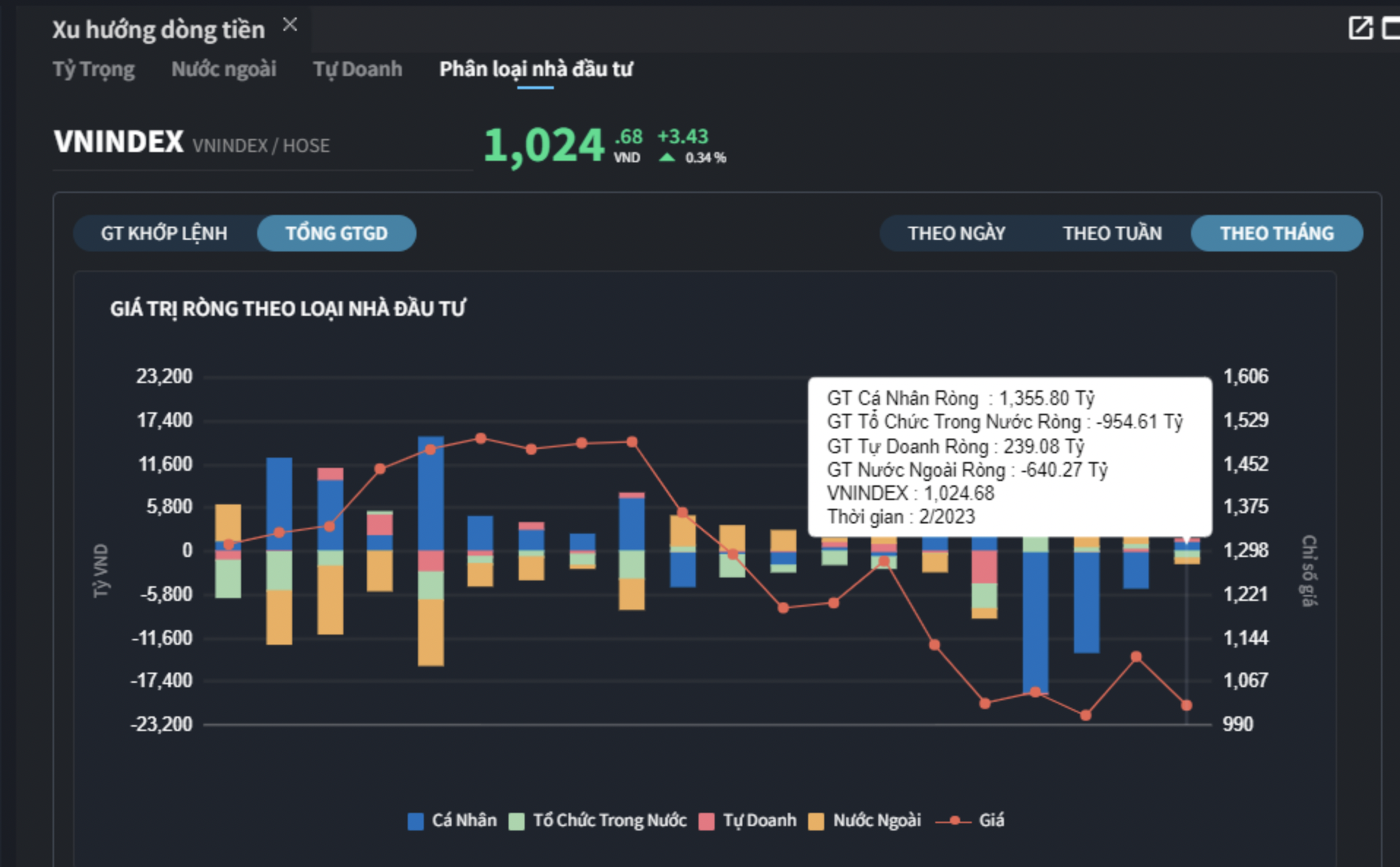
Task: Open the Nước ngoài tab
Action: [224, 69]
